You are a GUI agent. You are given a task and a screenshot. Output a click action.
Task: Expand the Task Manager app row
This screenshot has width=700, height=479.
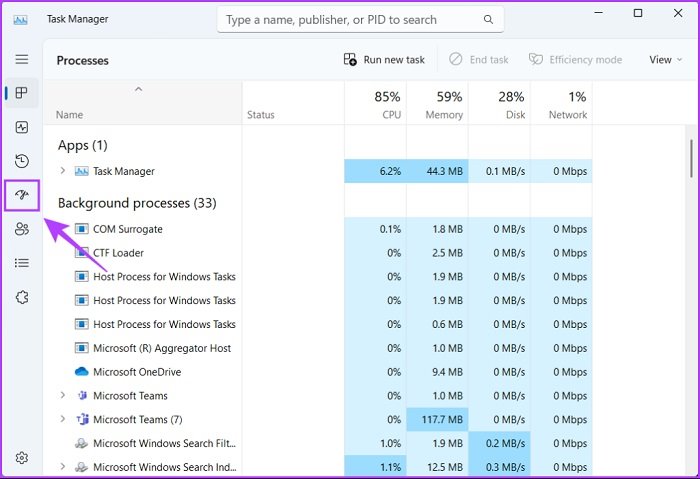point(62,171)
